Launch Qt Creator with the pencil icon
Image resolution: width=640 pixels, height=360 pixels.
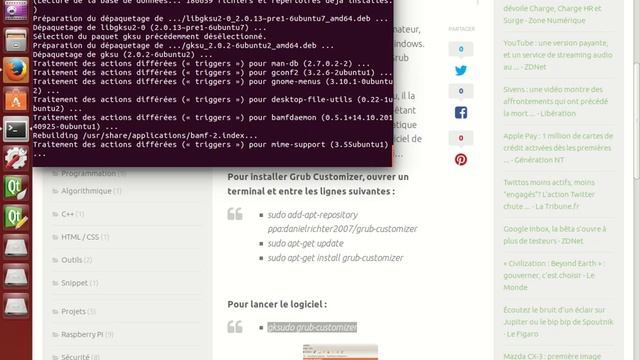(x=16, y=217)
